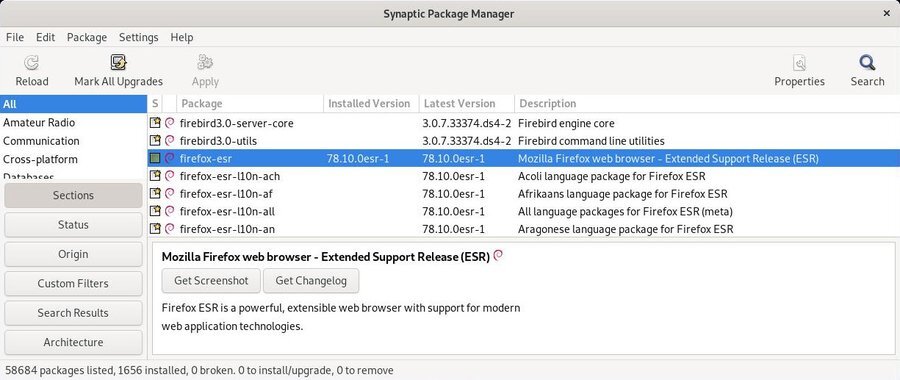Switch to the Sections filter view
This screenshot has height=380, width=900.
pyautogui.click(x=73, y=195)
